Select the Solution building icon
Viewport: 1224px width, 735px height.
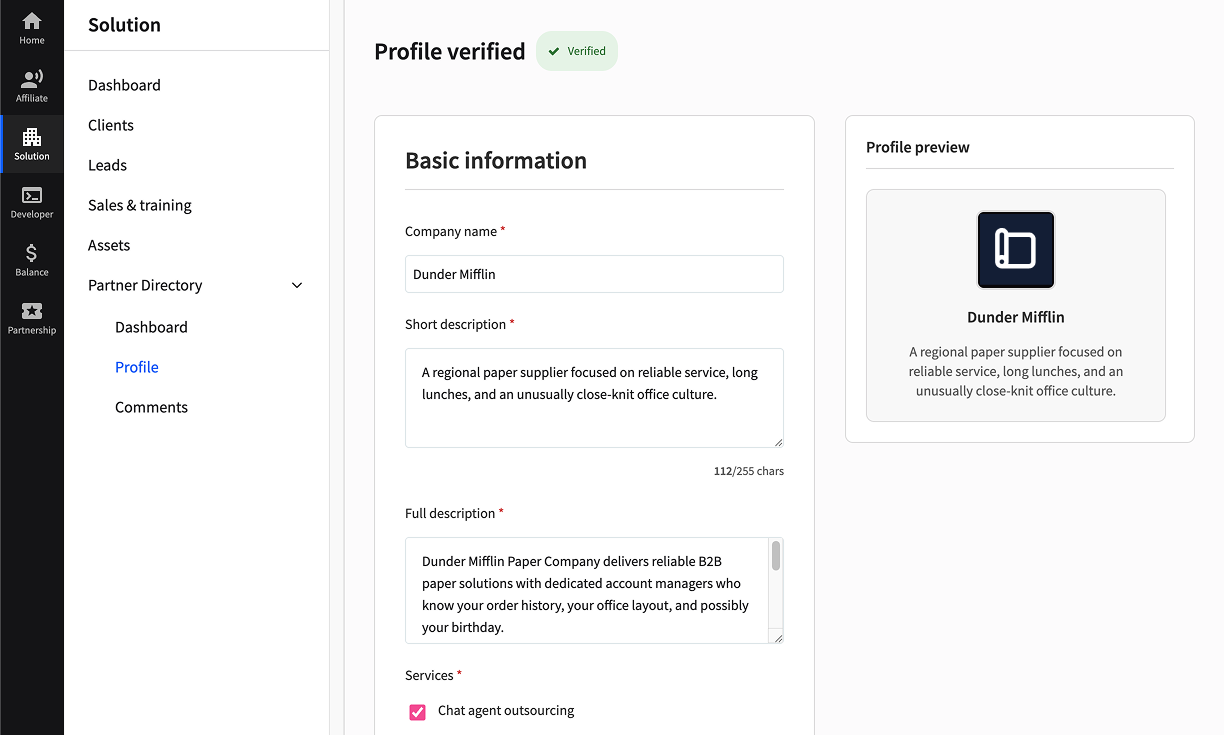pyautogui.click(x=32, y=138)
